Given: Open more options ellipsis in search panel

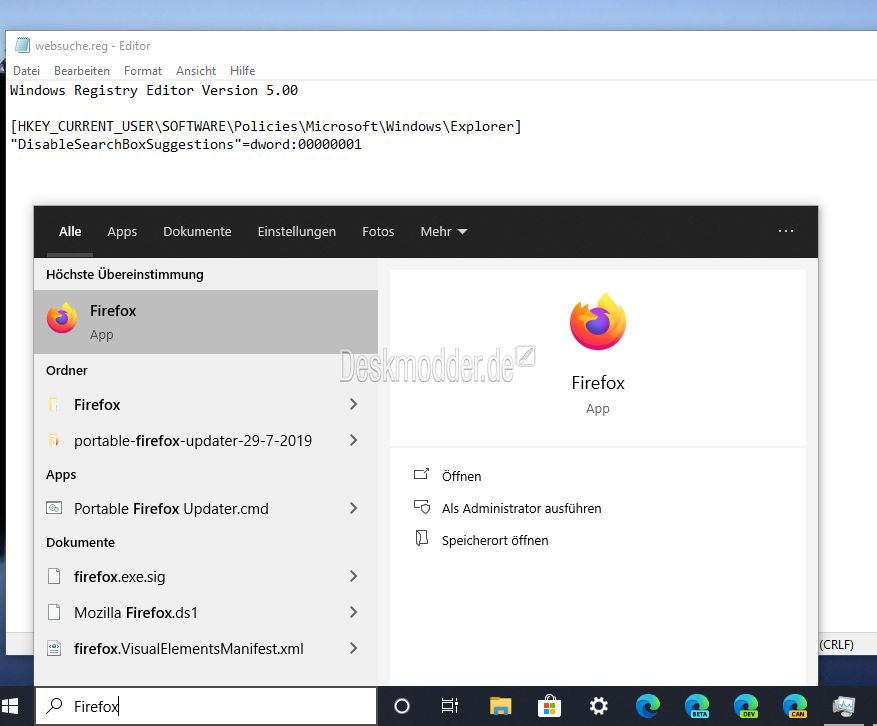Looking at the screenshot, I should point(786,231).
